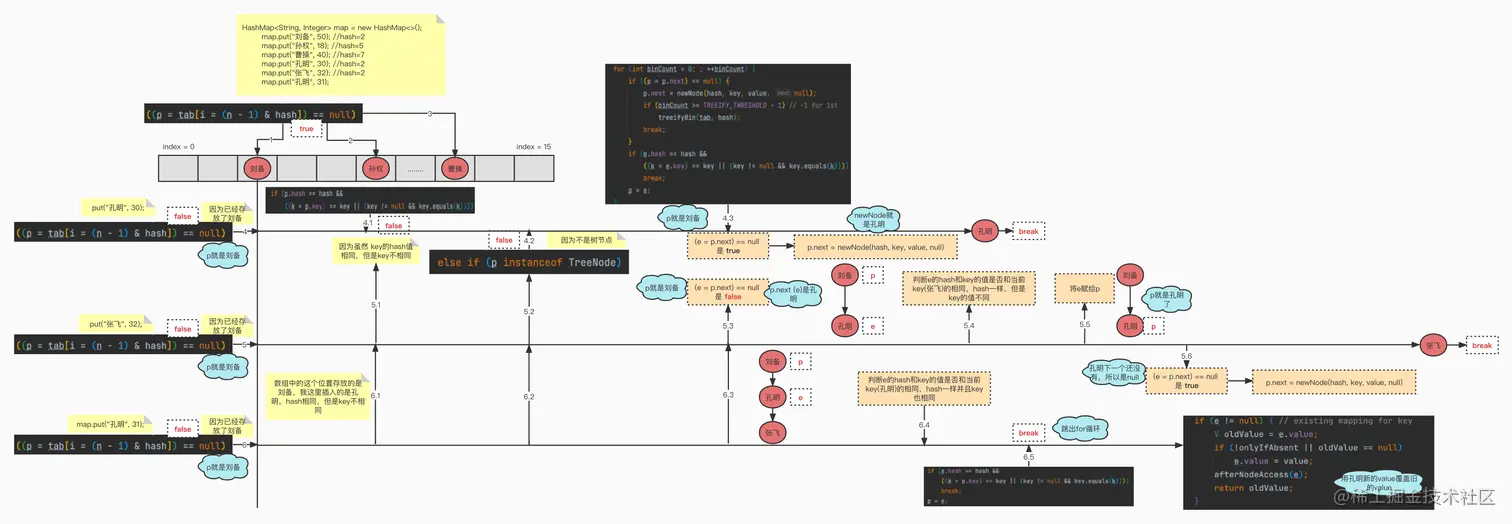The image size is (1512, 524).
Task: Click step label 6.5
Action: coord(1029,456)
